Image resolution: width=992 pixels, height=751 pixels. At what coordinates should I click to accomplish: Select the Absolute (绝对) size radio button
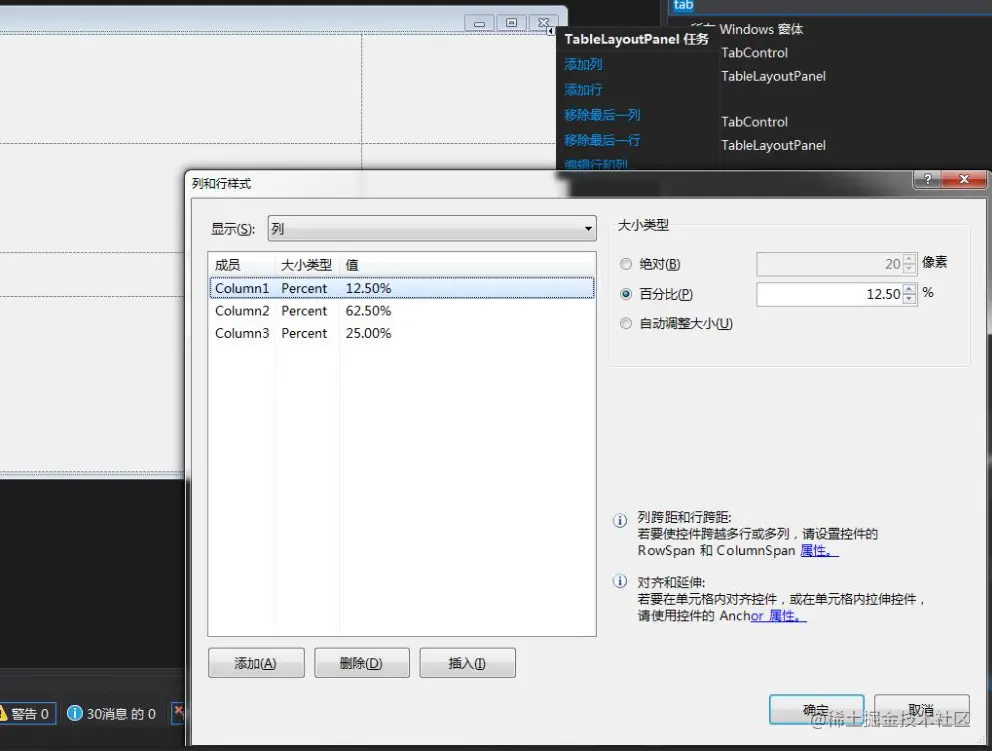click(x=626, y=264)
